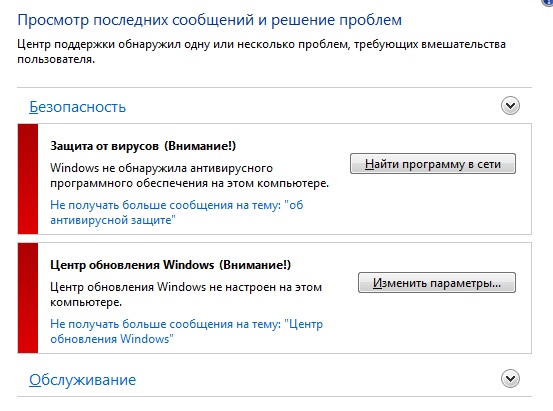
Task: Turn off messages about Центр обновления Windows
Action: point(186,331)
